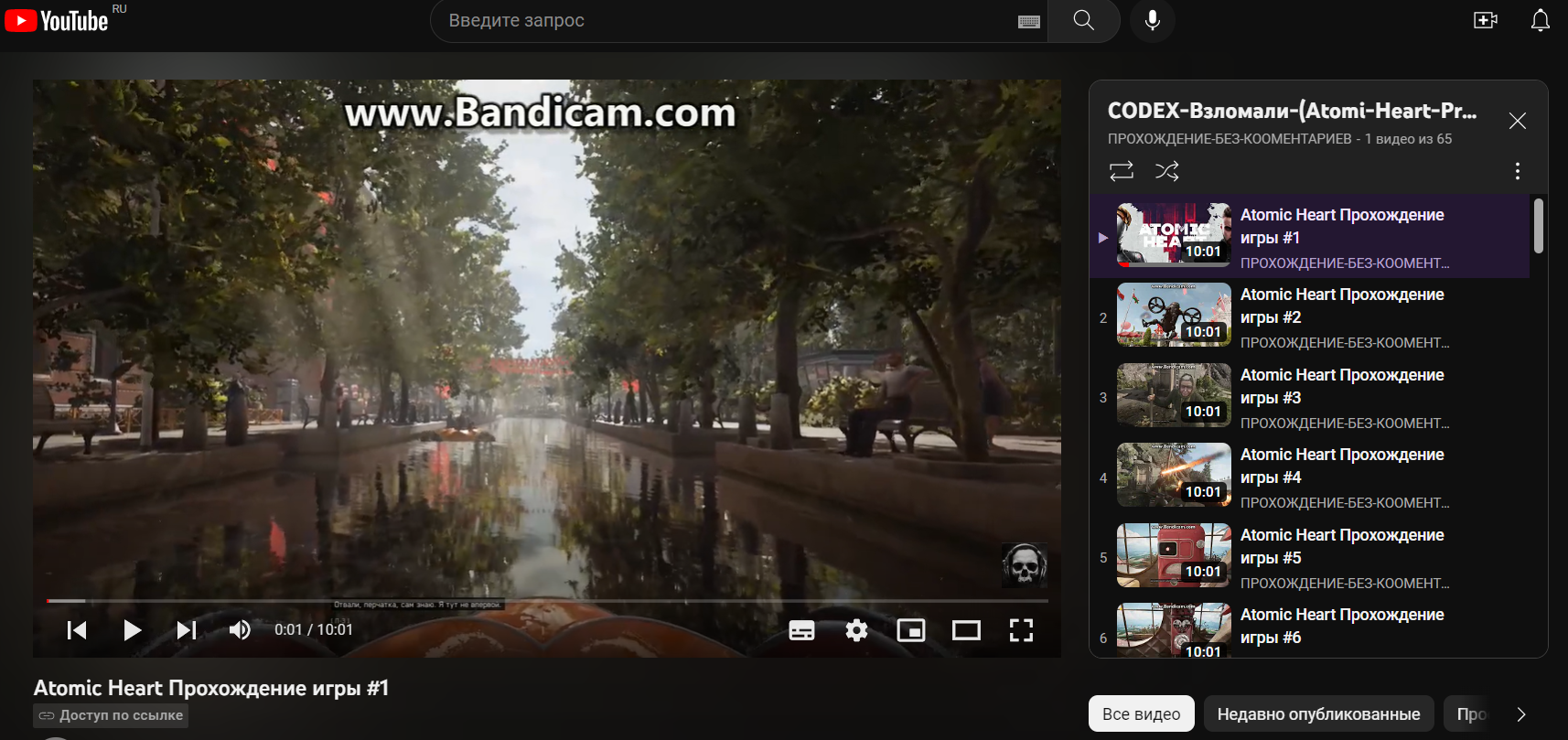Start voice search with the microphone
Viewport: 1568px width, 740px height.
click(1153, 20)
